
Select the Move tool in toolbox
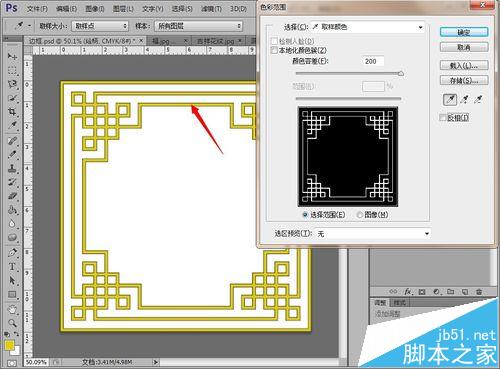coord(12,56)
